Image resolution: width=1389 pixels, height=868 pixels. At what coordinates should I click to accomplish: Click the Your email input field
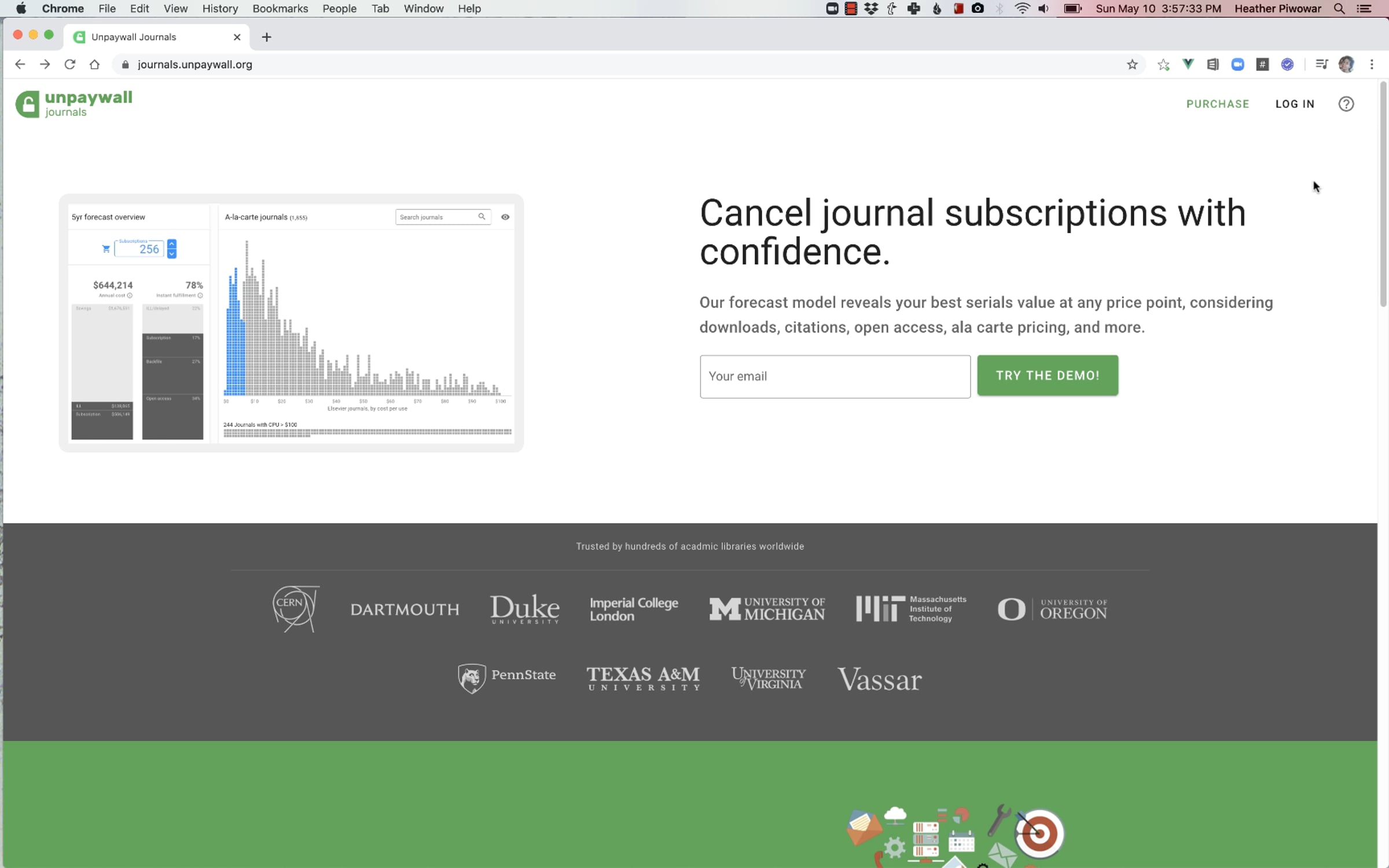[835, 377]
